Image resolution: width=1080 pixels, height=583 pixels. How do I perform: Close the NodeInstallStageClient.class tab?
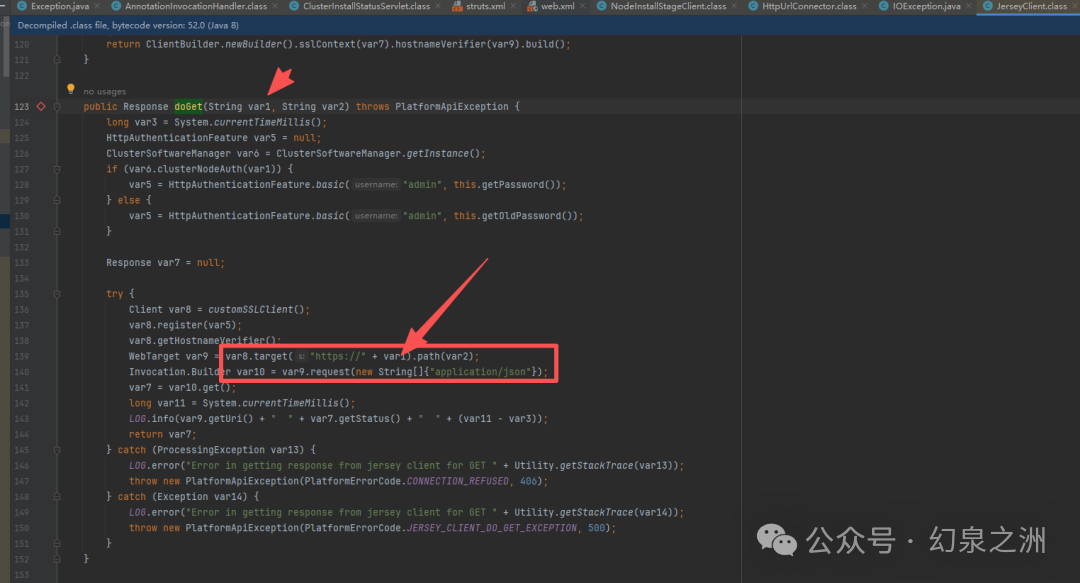coord(734,6)
